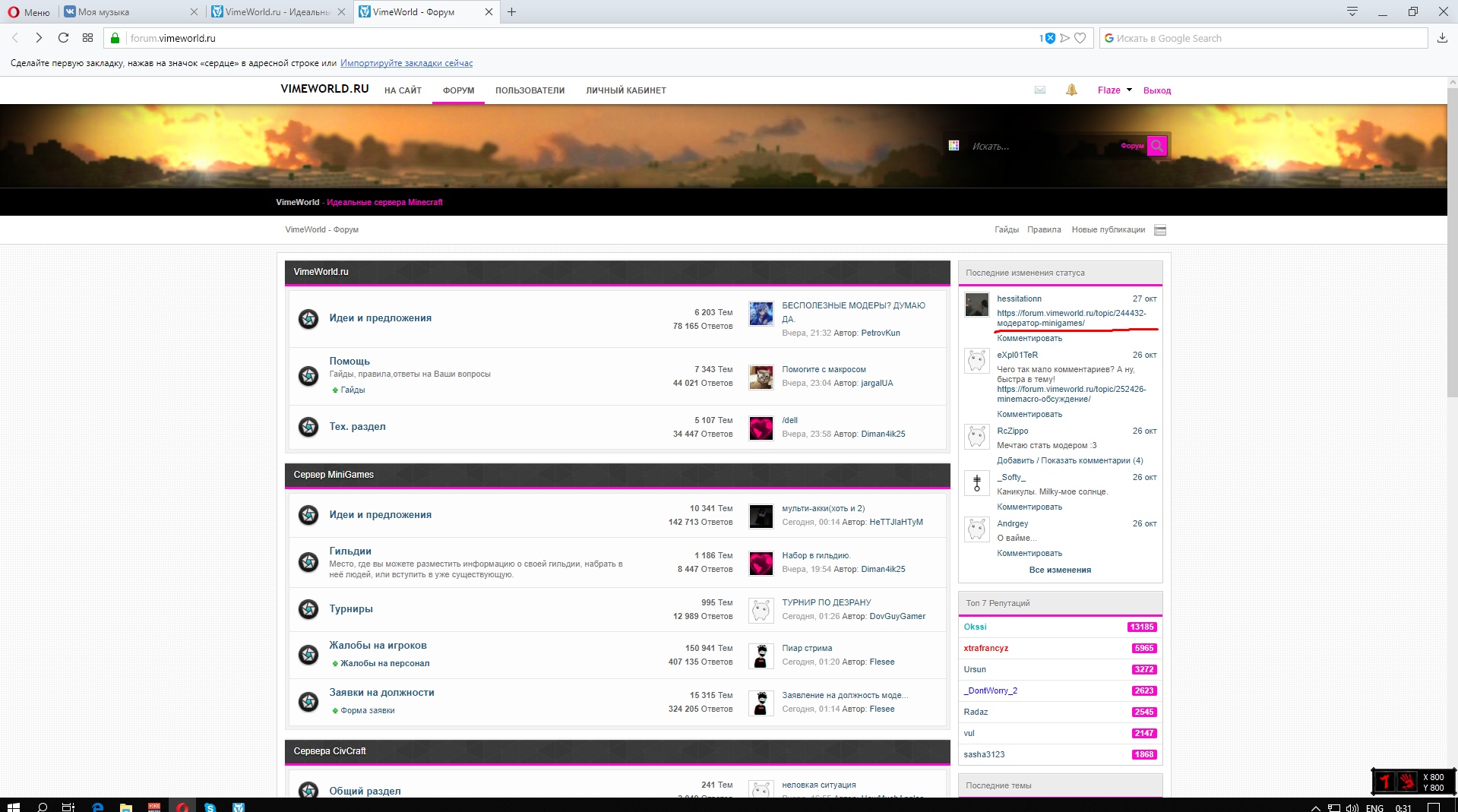Open Новые публикации link
The width and height of the screenshot is (1458, 812).
pos(1108,229)
